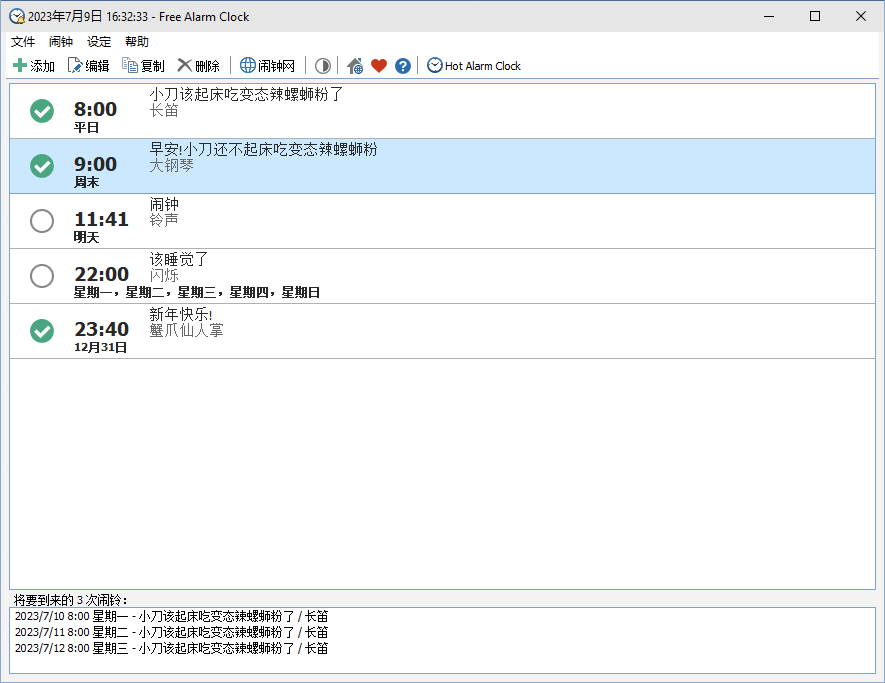Image resolution: width=885 pixels, height=683 pixels.
Task: Enable the 22:00 alarm circle
Action: 42,276
